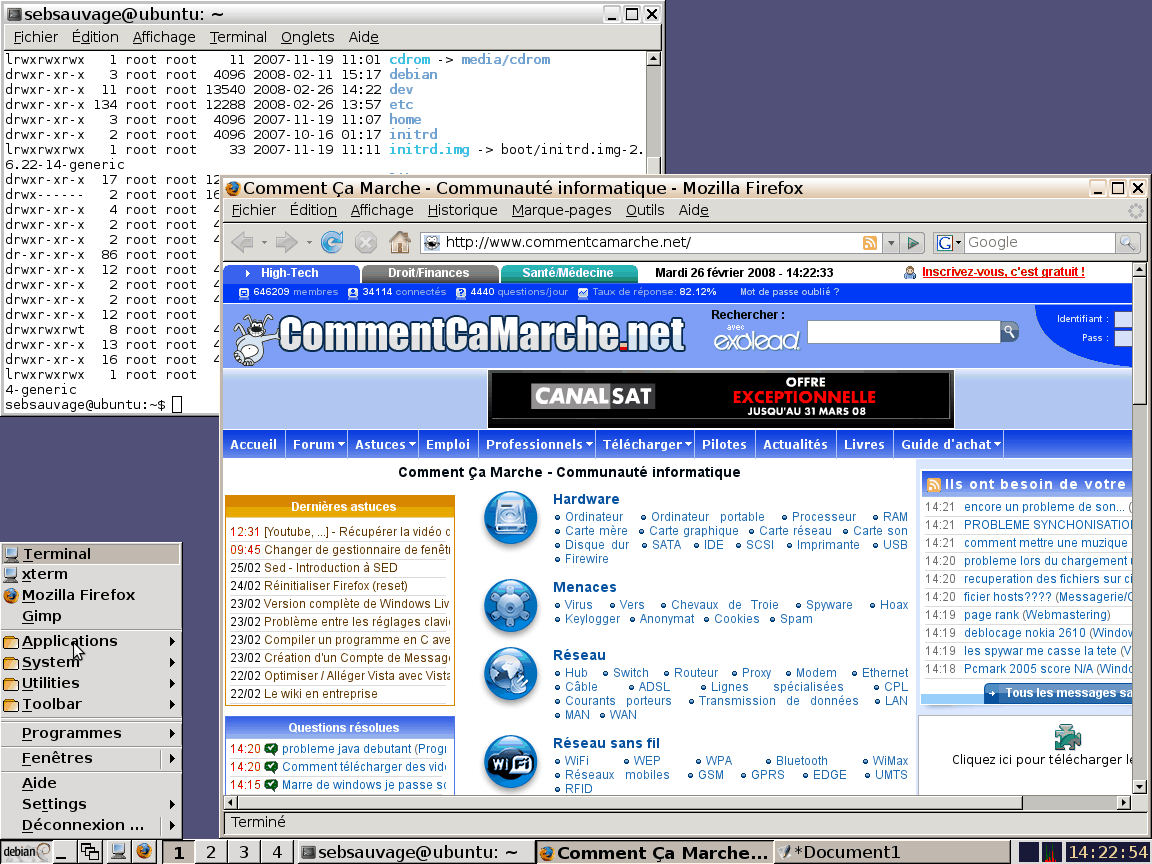Expand the Programmes submenu in the desktop menu
Screen dimensions: 1152x864
pos(90,733)
